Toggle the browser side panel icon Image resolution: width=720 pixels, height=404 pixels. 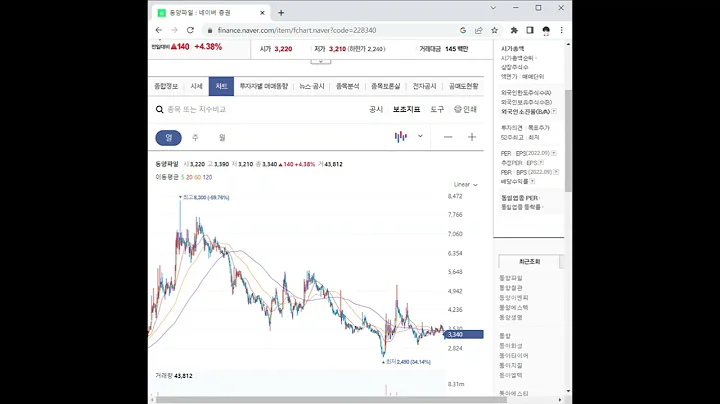tap(530, 30)
